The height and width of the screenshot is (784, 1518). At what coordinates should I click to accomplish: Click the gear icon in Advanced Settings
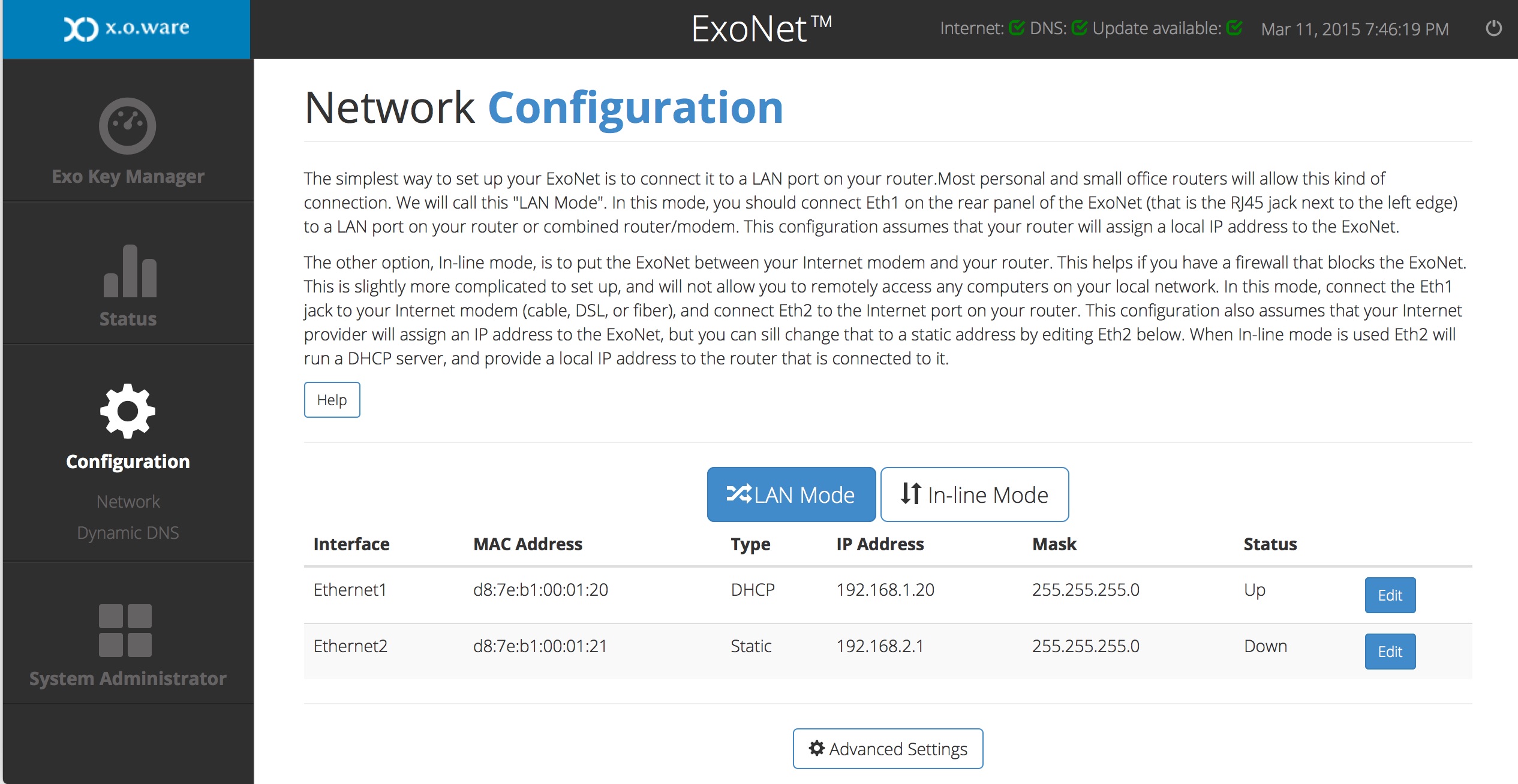816,748
